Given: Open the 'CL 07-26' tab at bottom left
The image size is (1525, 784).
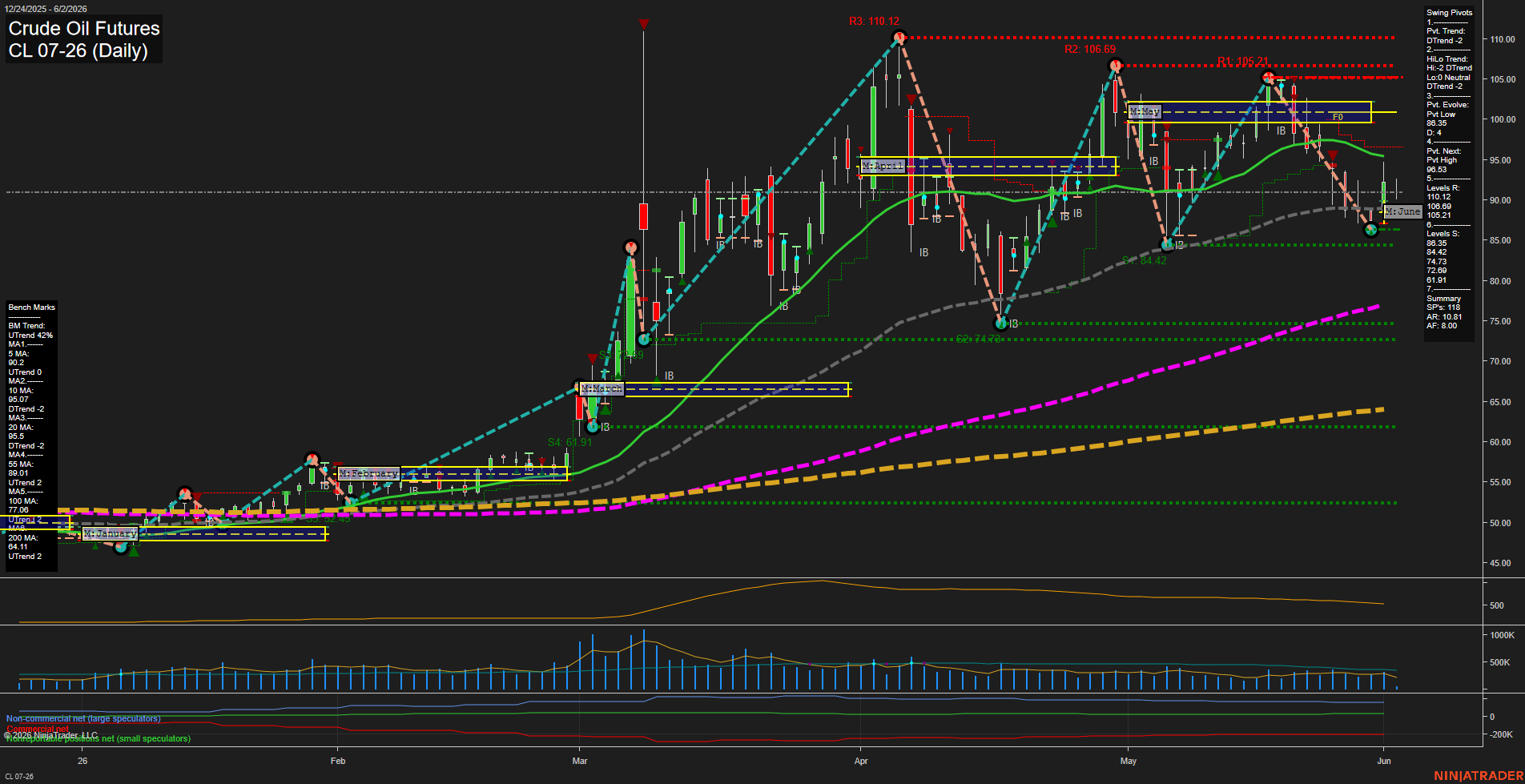Looking at the screenshot, I should pos(19,776).
